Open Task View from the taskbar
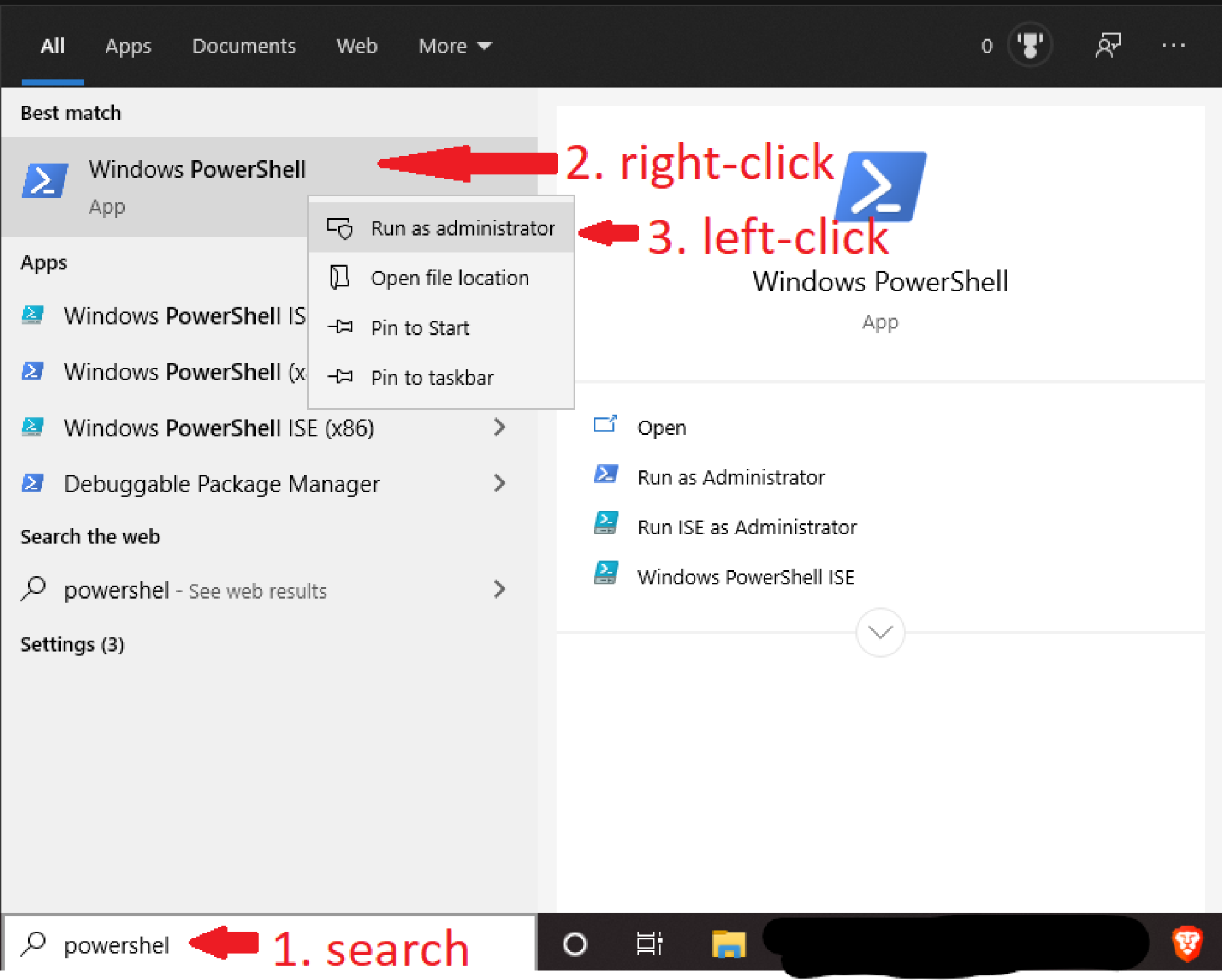Viewport: 1222px width, 980px height. tap(649, 944)
